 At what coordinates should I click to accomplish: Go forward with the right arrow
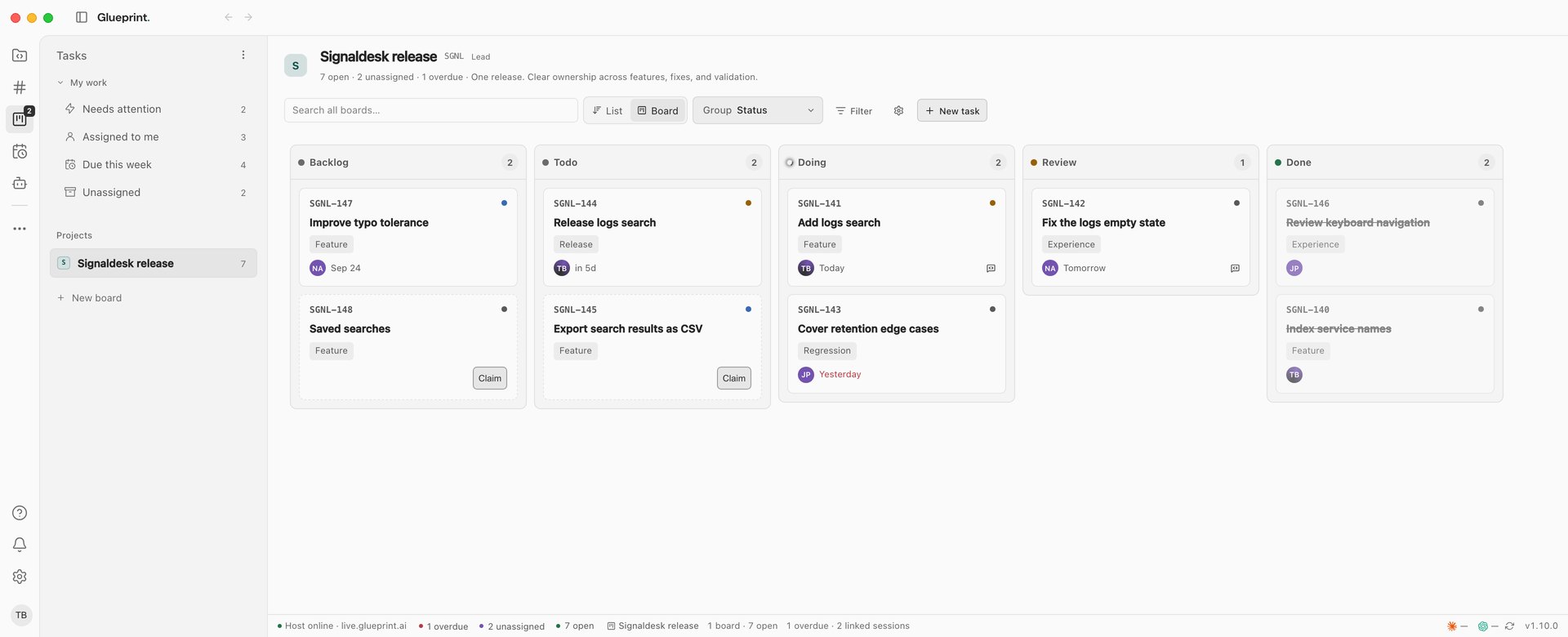click(x=248, y=17)
